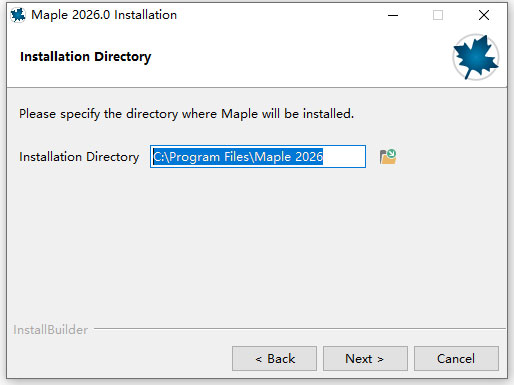Go to the next step with Next >
The image size is (514, 385).
(365, 359)
